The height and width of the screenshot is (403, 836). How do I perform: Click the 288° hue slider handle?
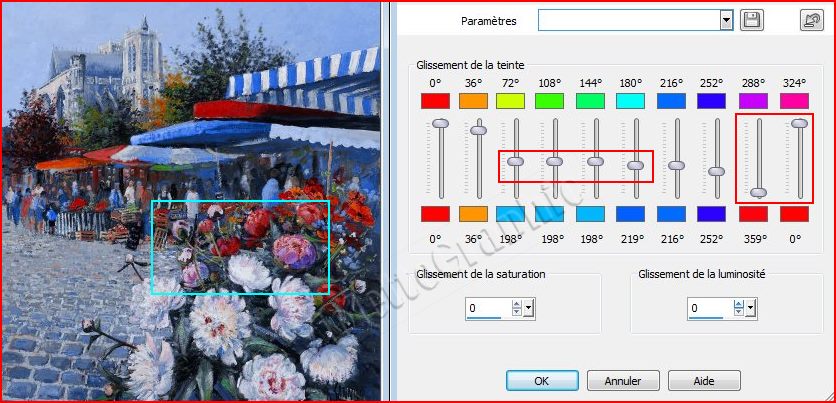pos(759,191)
